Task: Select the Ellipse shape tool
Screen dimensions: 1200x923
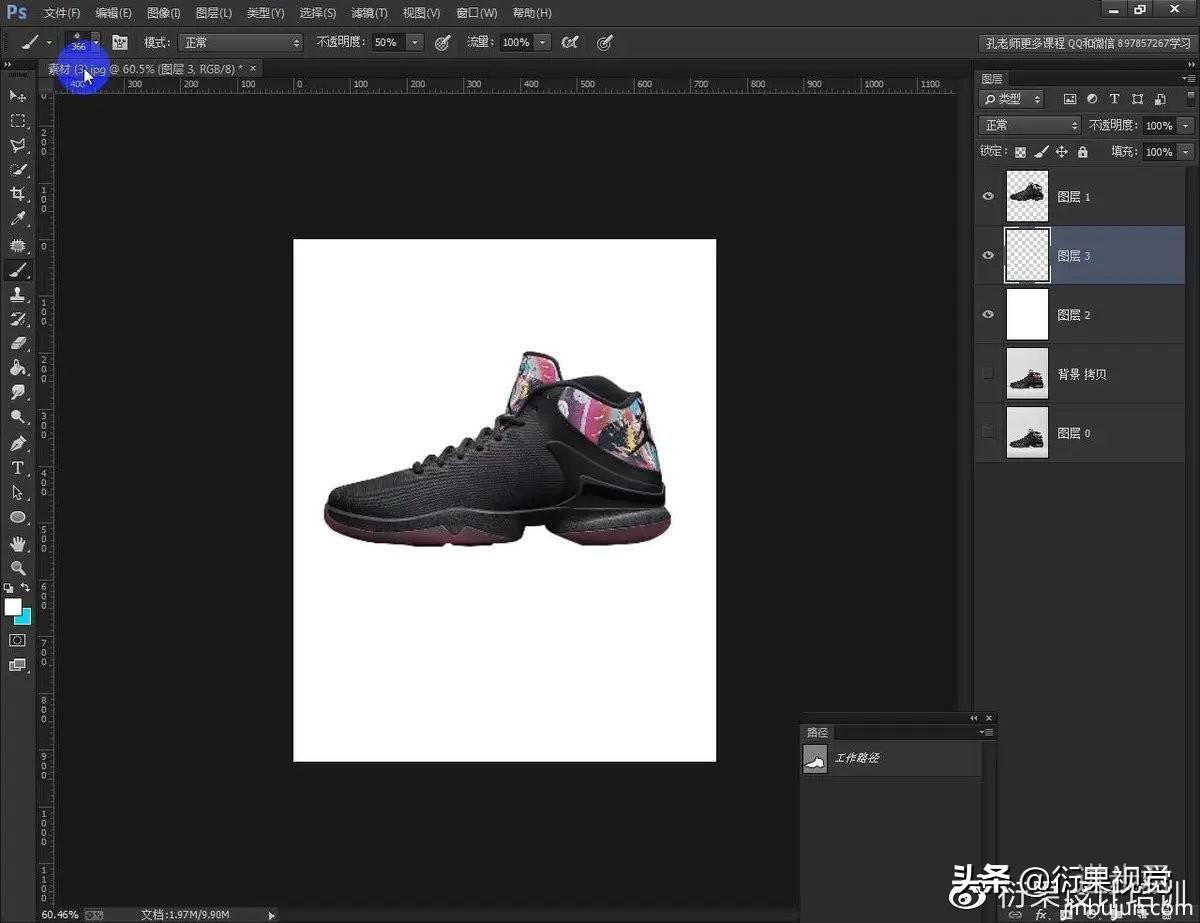Action: [17, 518]
